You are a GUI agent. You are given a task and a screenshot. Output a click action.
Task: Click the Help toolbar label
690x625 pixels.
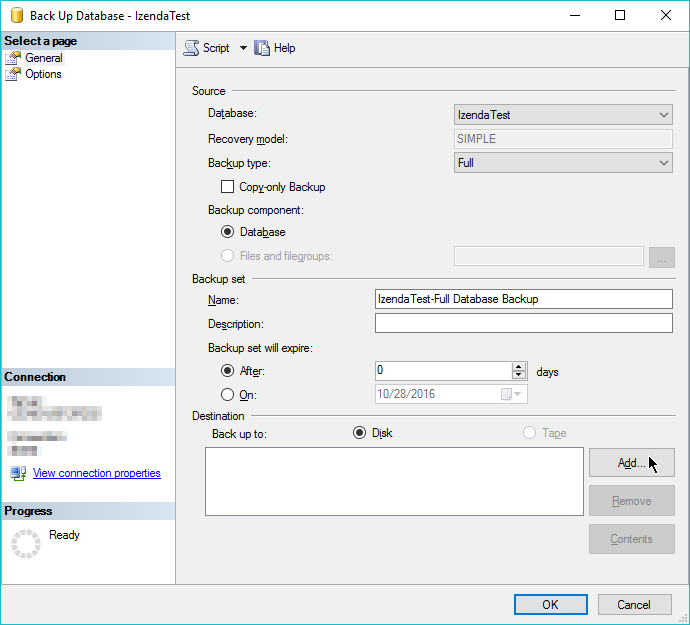point(284,48)
